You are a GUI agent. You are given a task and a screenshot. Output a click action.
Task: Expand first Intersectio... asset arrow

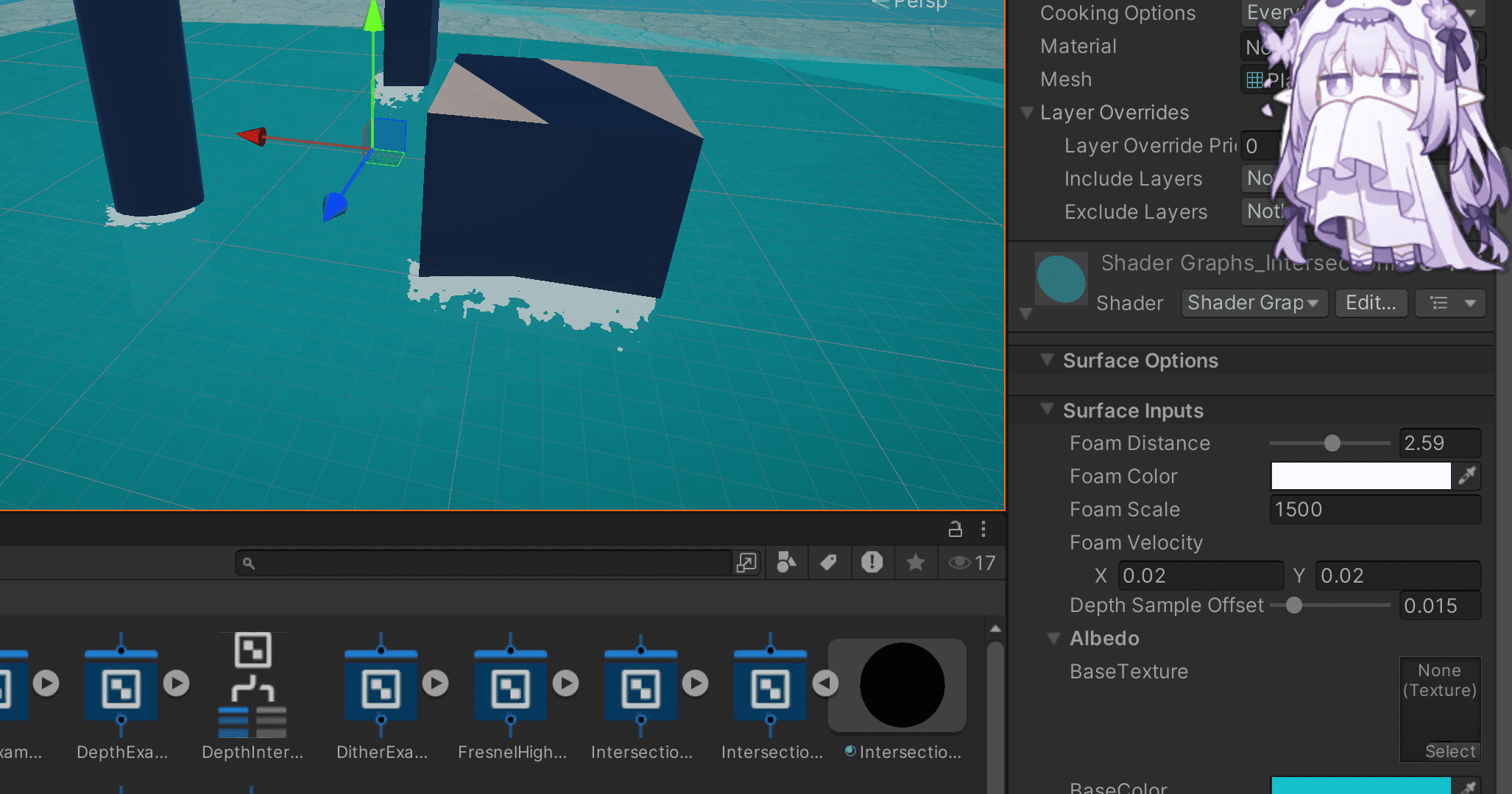(696, 684)
